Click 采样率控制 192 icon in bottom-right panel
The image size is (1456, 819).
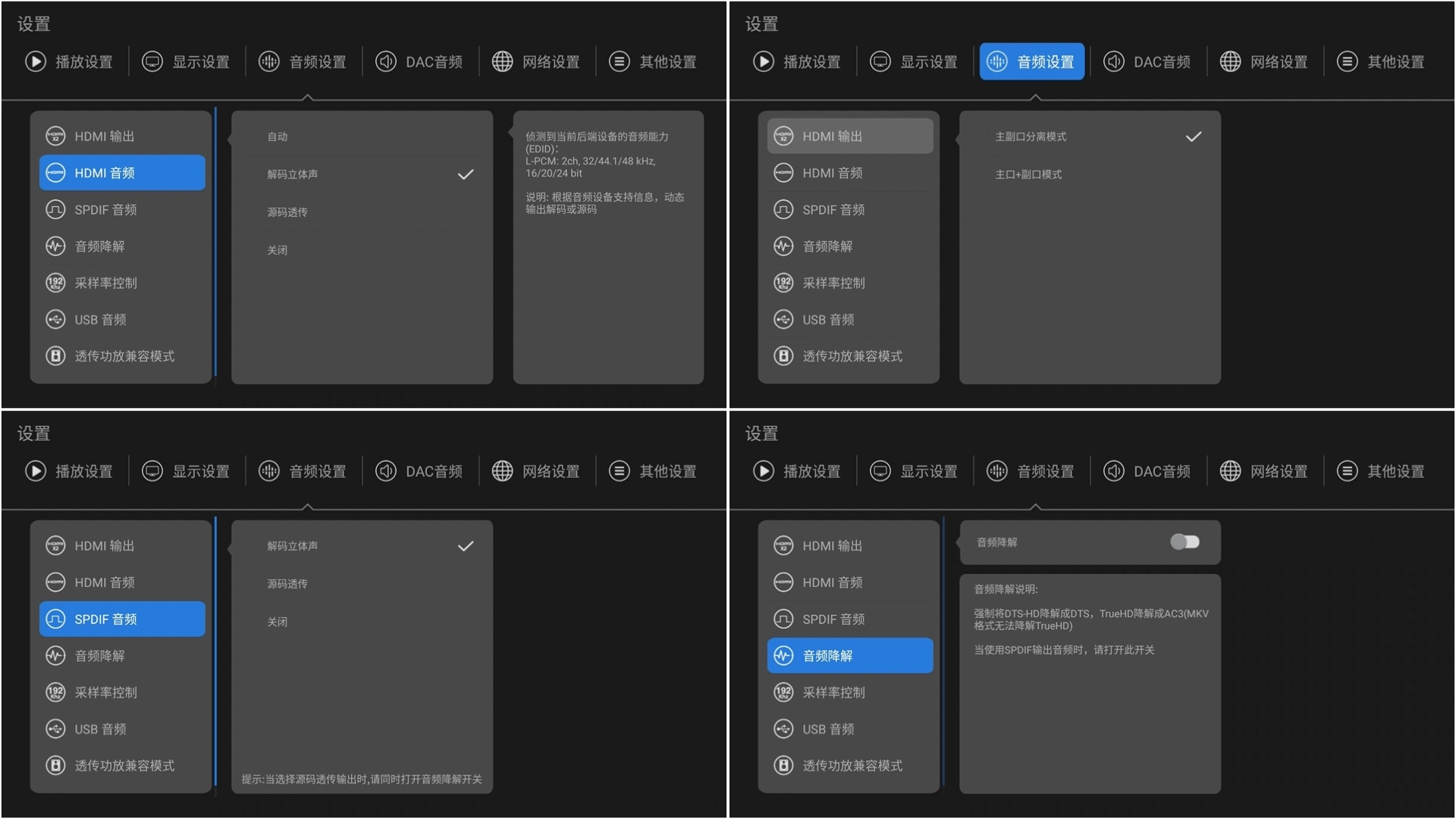(x=783, y=692)
